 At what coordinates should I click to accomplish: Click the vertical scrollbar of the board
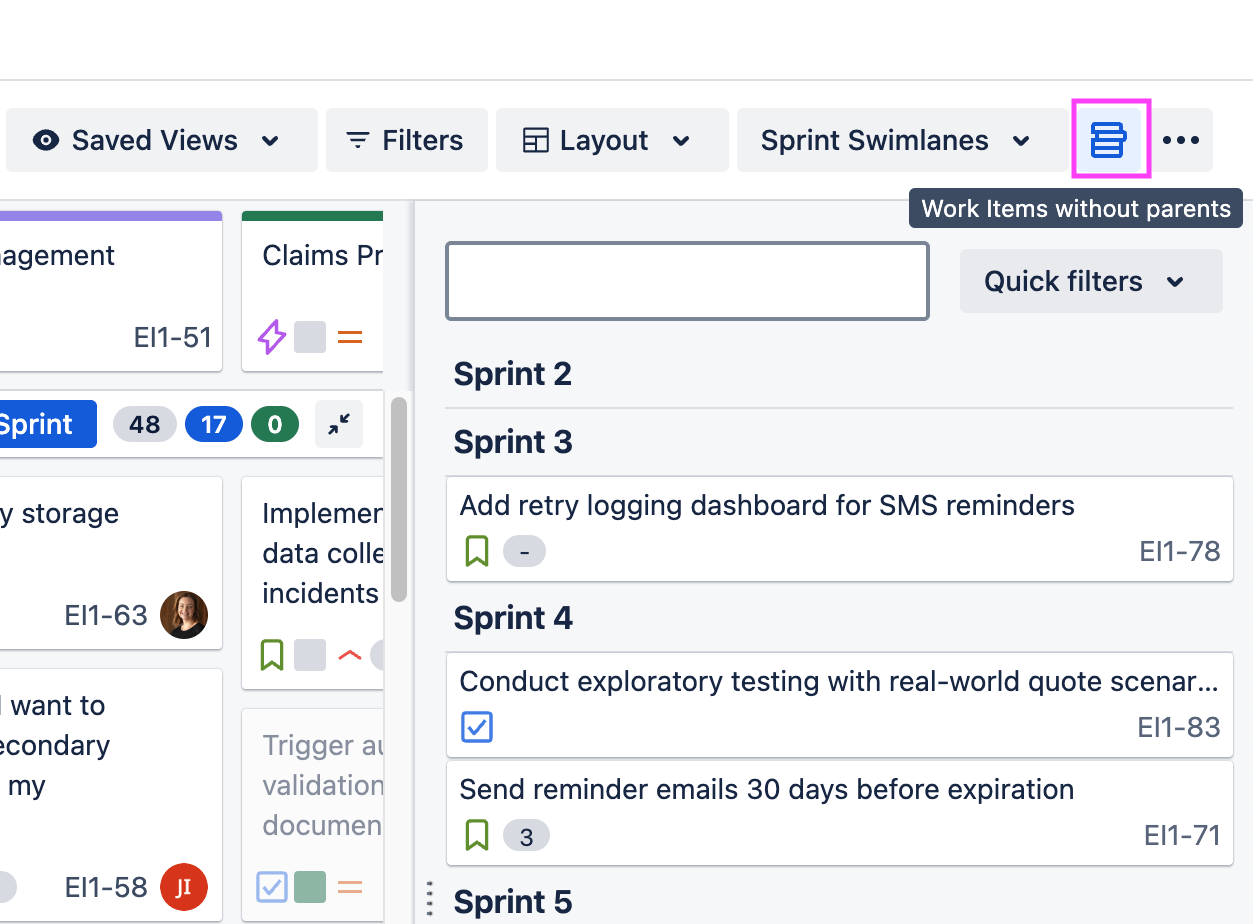pyautogui.click(x=398, y=500)
